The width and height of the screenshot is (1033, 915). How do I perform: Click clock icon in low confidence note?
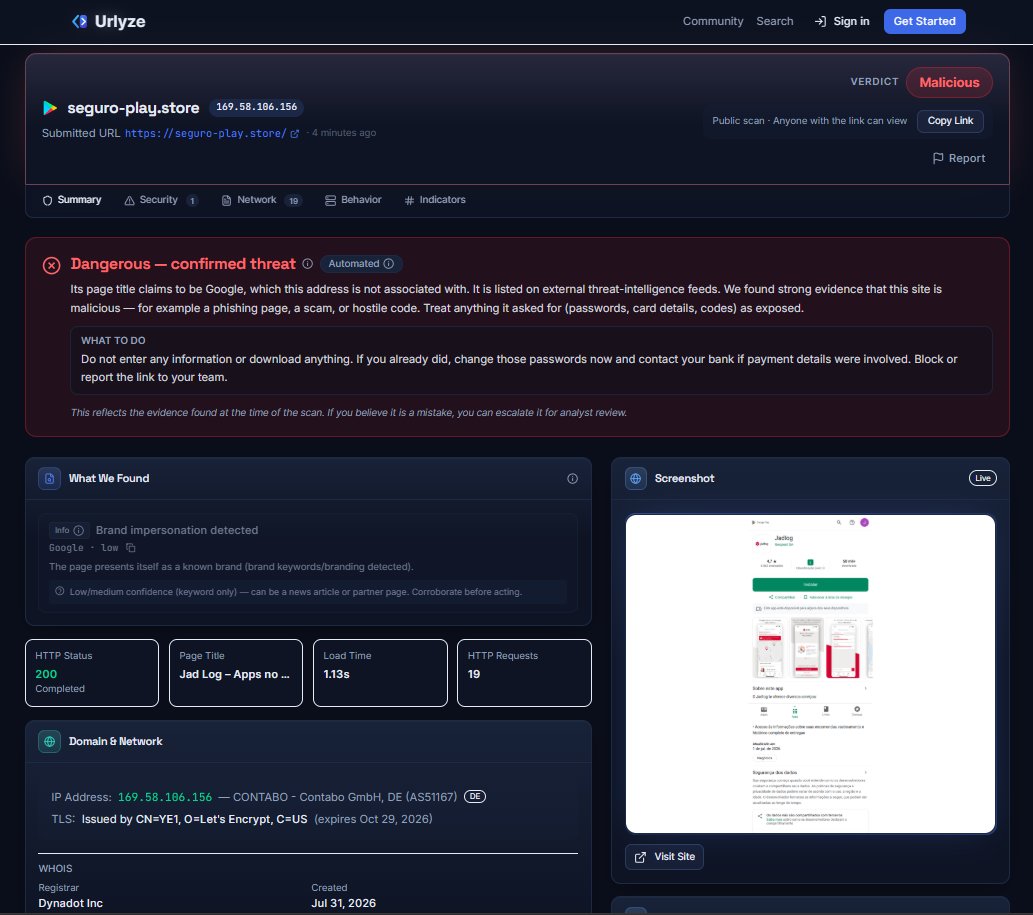click(x=60, y=591)
